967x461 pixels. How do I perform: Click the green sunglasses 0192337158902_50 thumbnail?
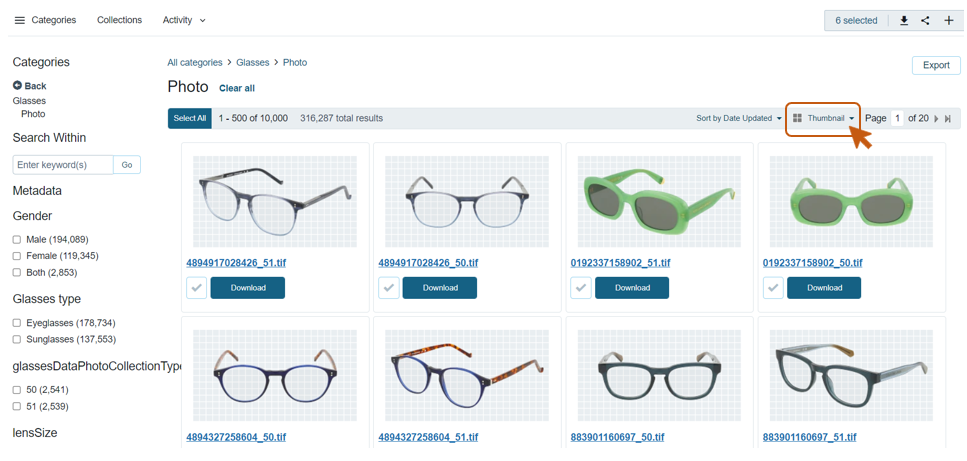click(x=851, y=201)
